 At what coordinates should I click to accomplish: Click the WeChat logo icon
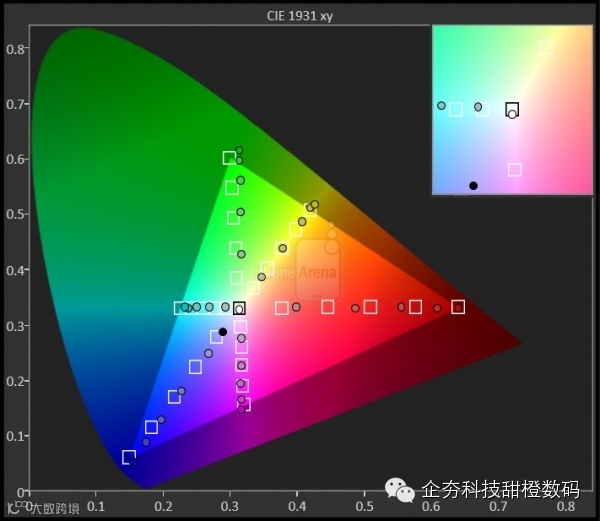pyautogui.click(x=400, y=490)
